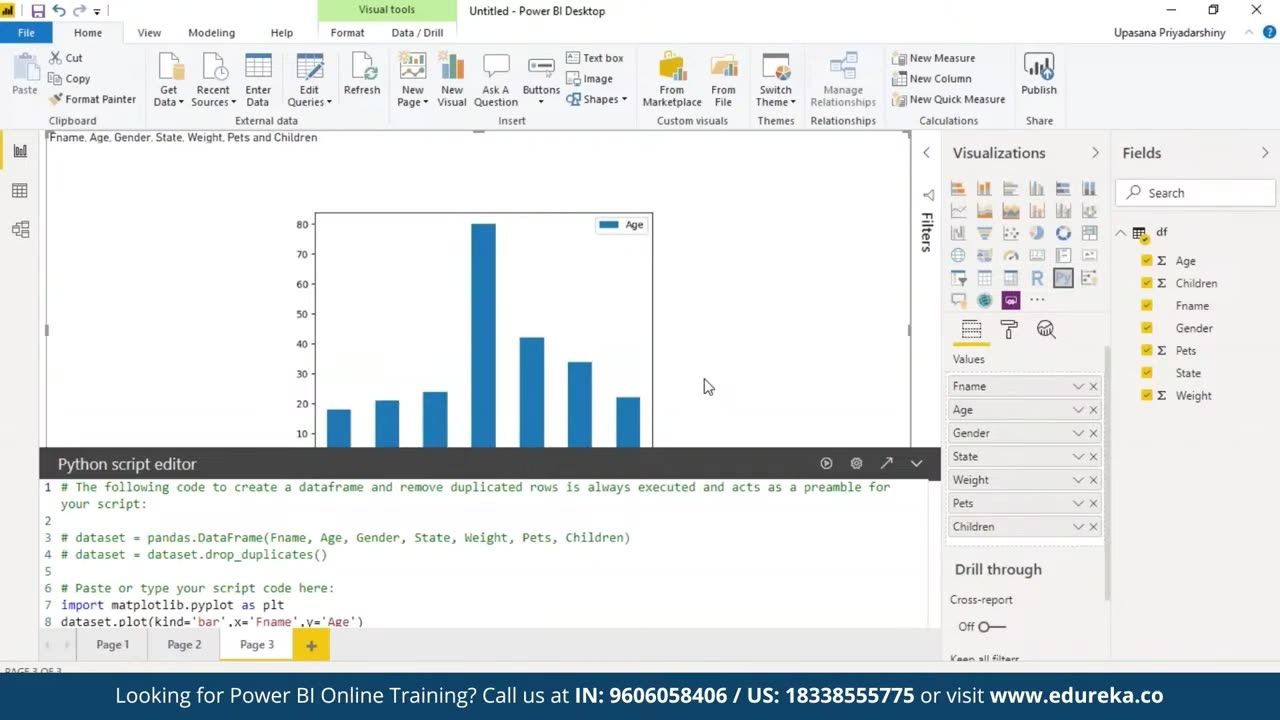Open the Format paint roller pane
Screen dimensions: 1280x720
tap(1009, 329)
